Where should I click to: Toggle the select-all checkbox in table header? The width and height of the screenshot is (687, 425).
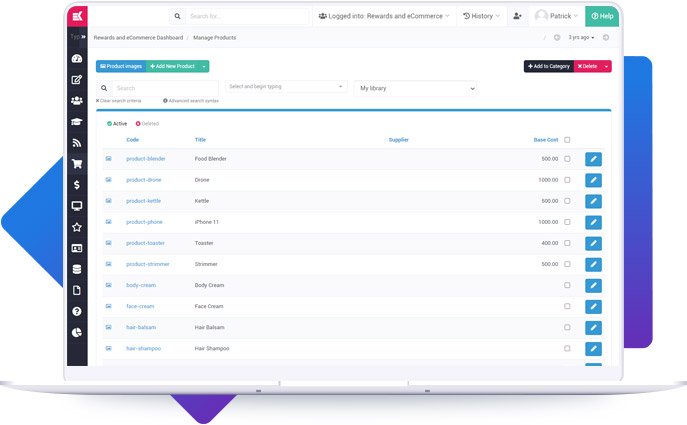pyautogui.click(x=567, y=140)
